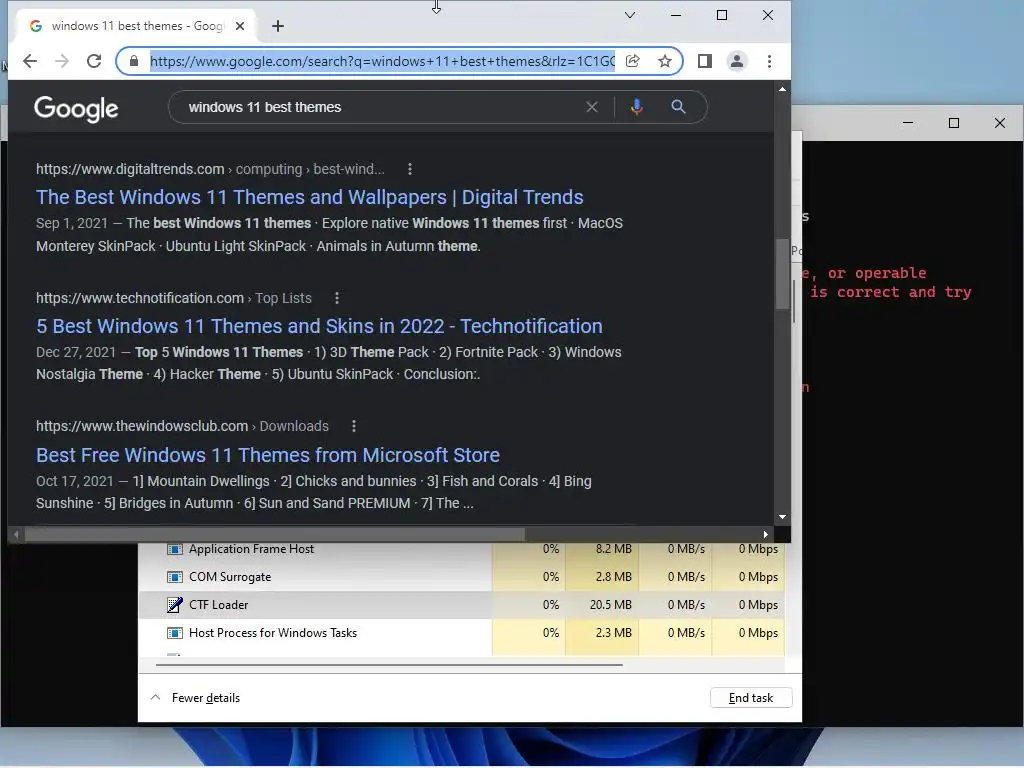Maximize the background terminal window

[953, 123]
